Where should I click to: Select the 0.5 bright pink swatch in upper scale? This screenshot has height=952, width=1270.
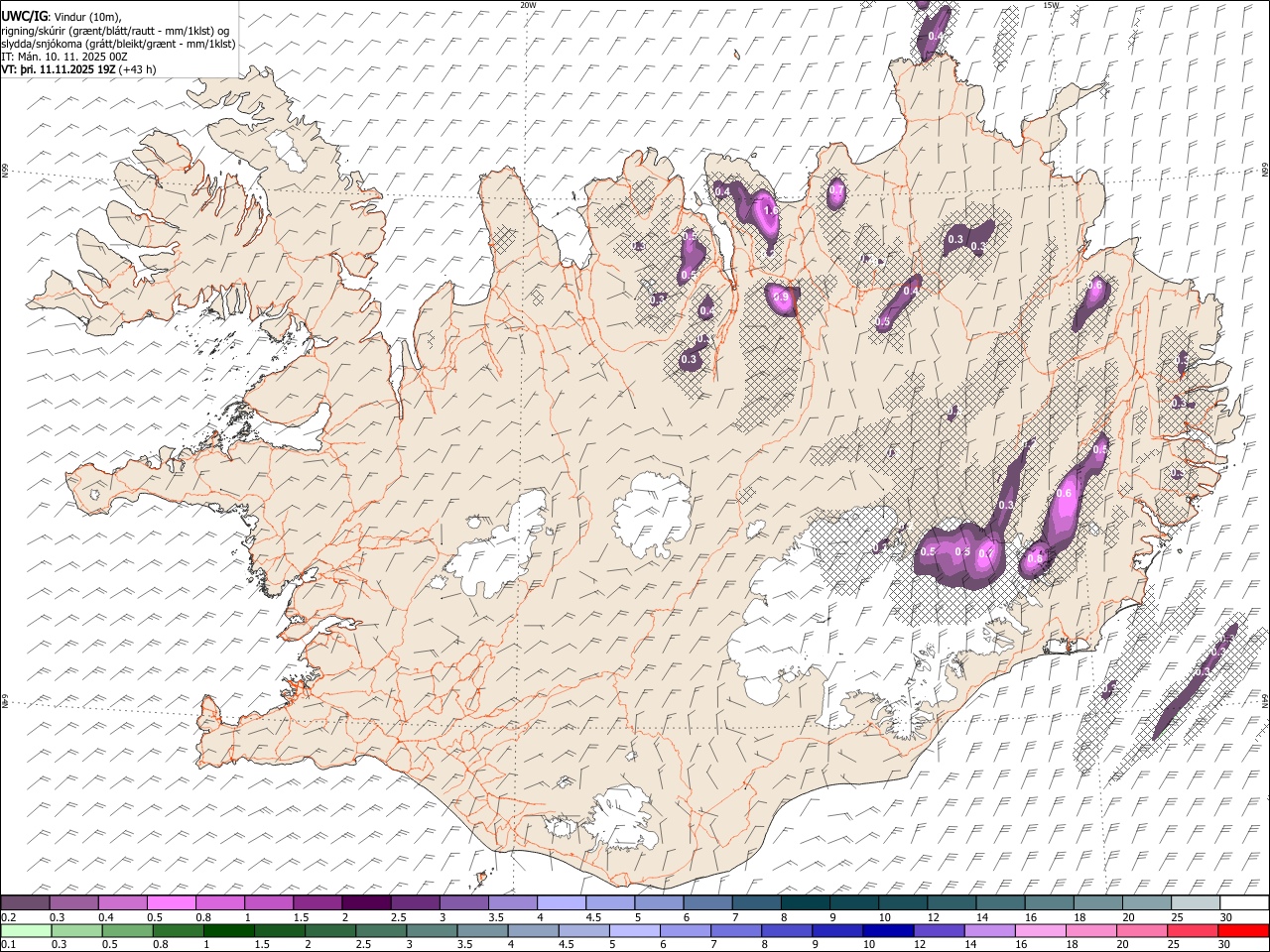pyautogui.click(x=171, y=902)
